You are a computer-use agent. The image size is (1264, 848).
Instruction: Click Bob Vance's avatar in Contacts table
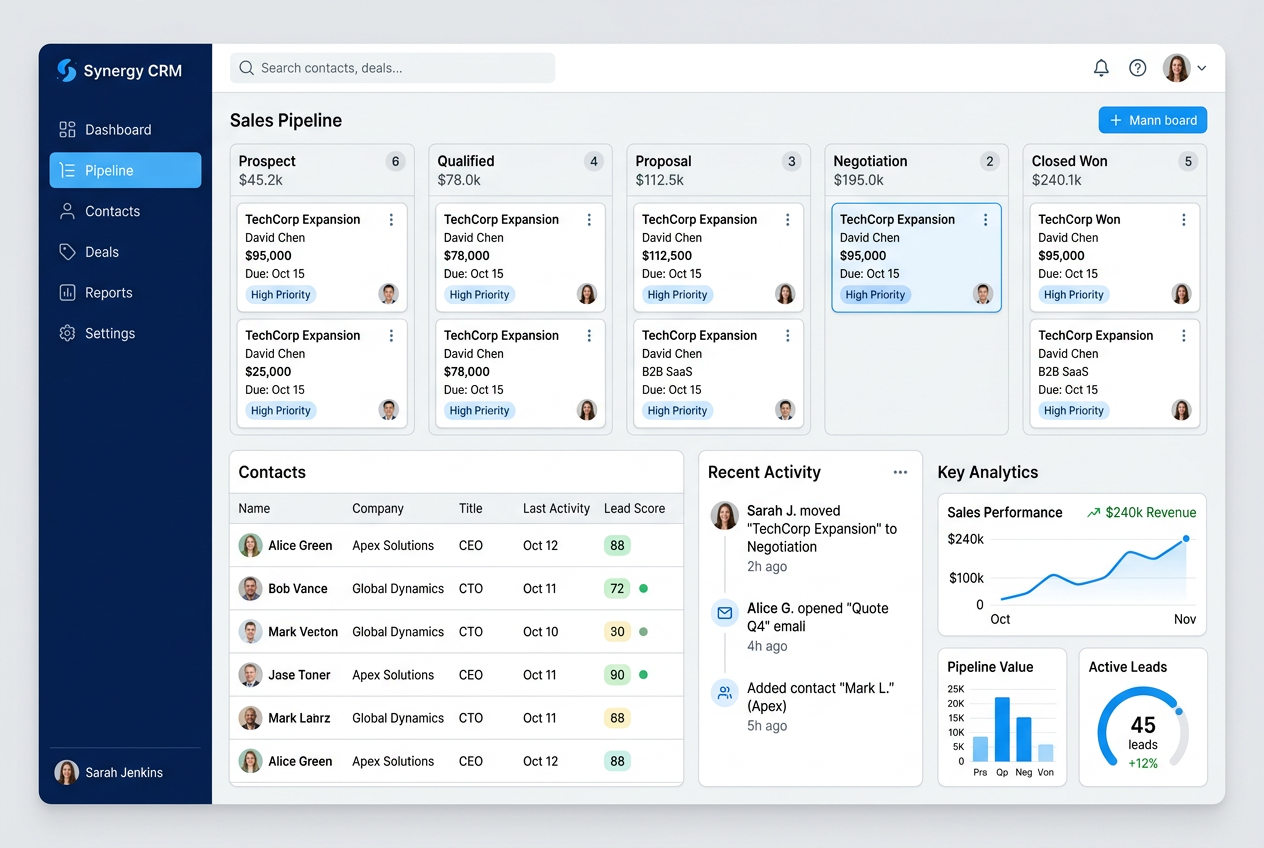point(250,588)
